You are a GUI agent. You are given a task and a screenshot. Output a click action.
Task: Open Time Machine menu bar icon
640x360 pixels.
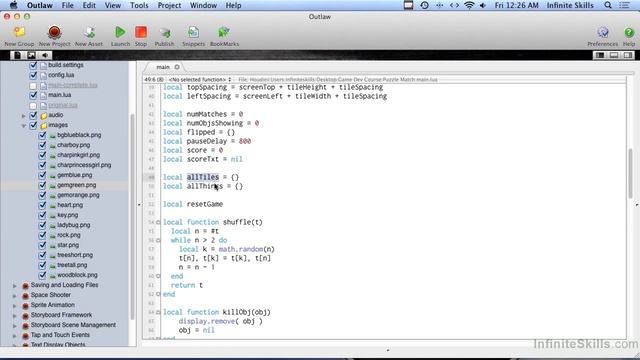(424, 5)
